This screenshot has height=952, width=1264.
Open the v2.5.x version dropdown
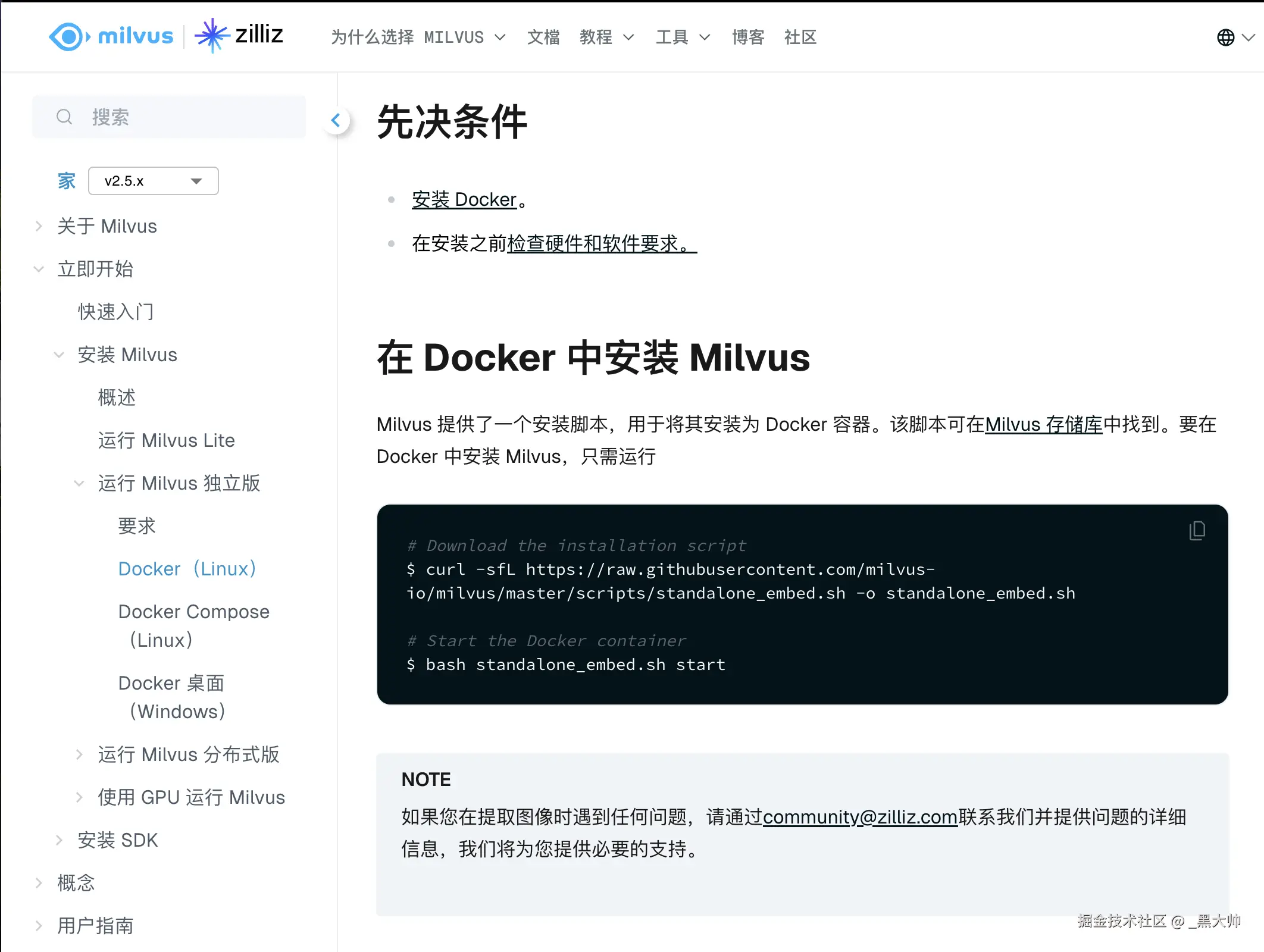154,181
